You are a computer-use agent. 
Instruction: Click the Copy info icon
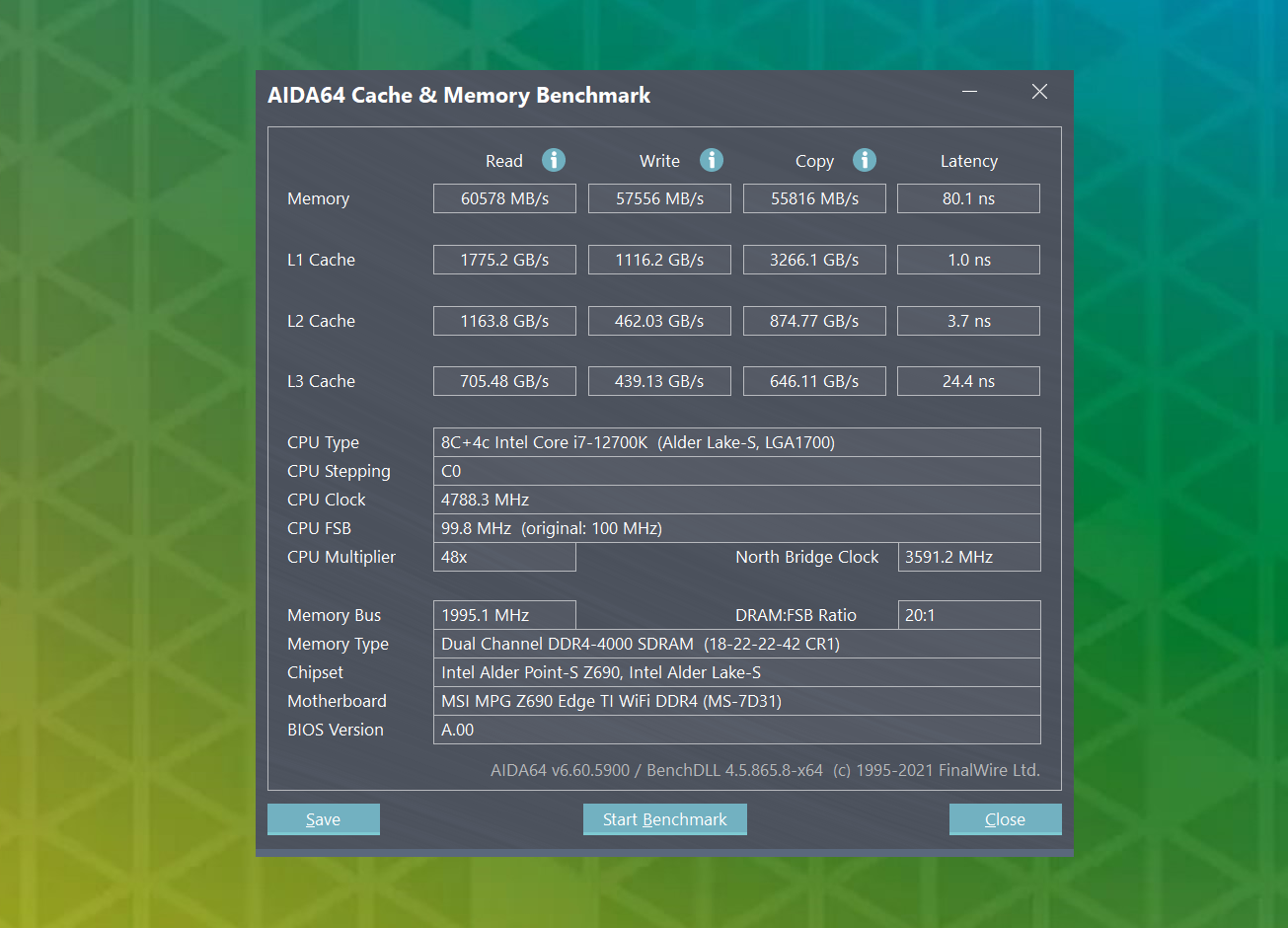pos(865,160)
